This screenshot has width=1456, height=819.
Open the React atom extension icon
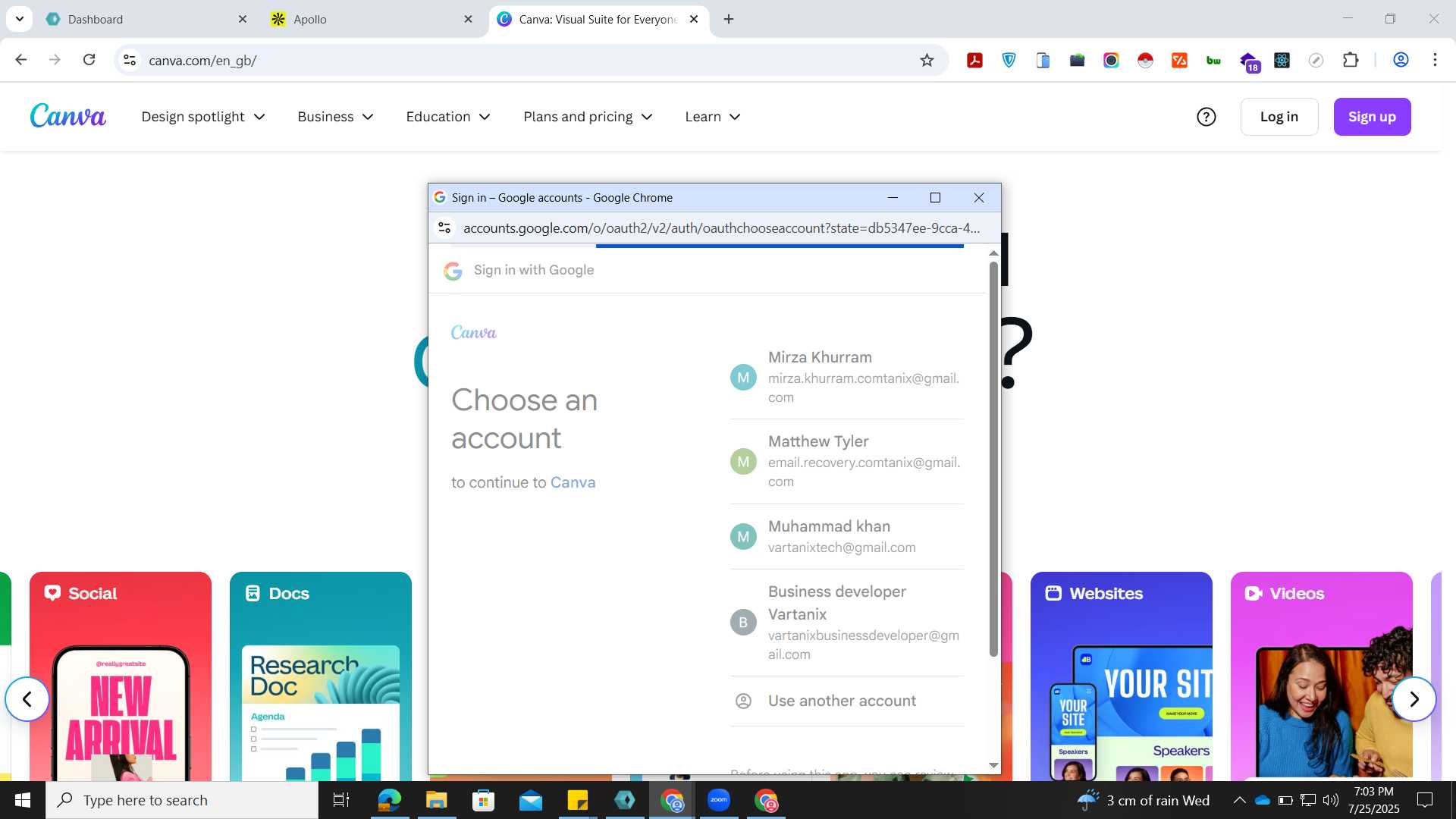(1282, 60)
